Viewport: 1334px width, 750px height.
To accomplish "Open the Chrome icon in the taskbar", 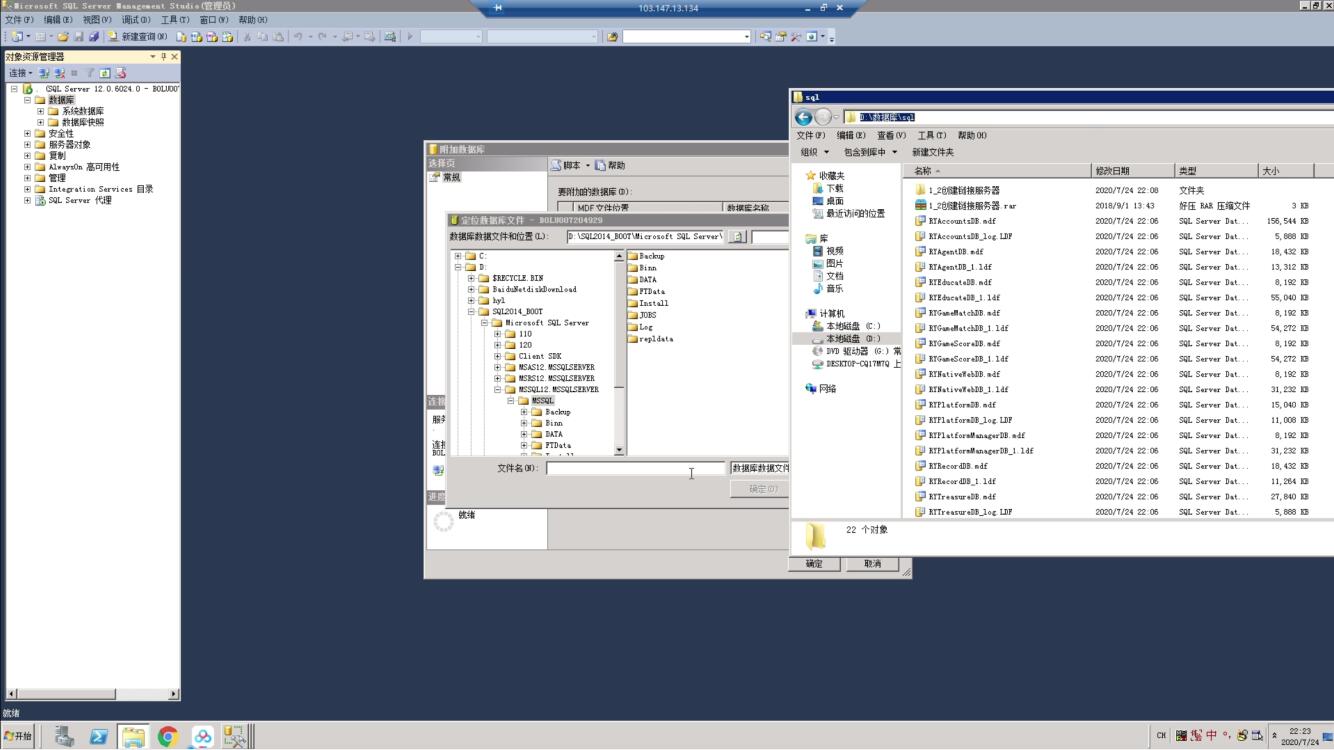I will 168,737.
